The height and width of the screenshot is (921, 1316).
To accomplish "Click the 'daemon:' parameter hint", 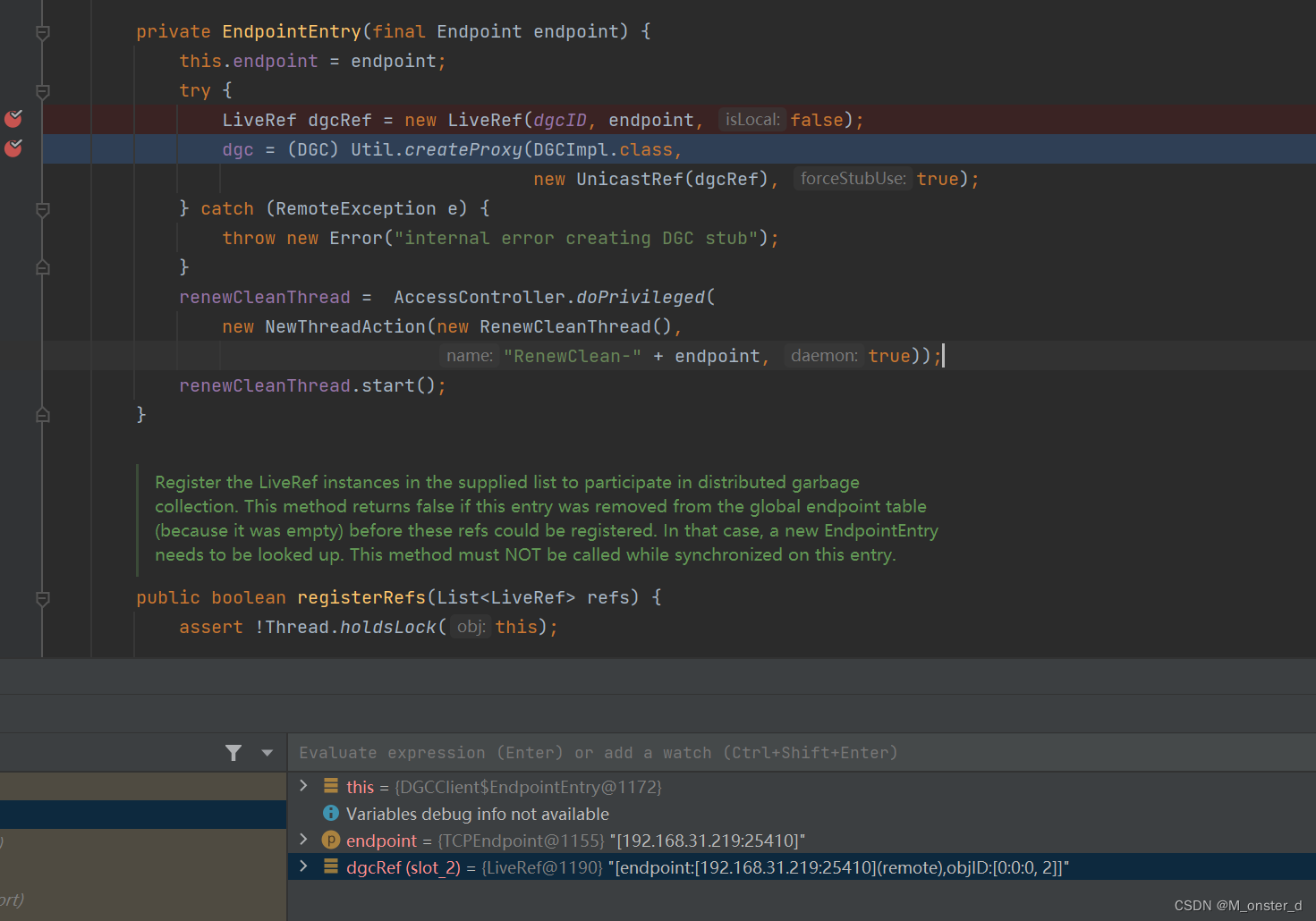I will (x=824, y=356).
